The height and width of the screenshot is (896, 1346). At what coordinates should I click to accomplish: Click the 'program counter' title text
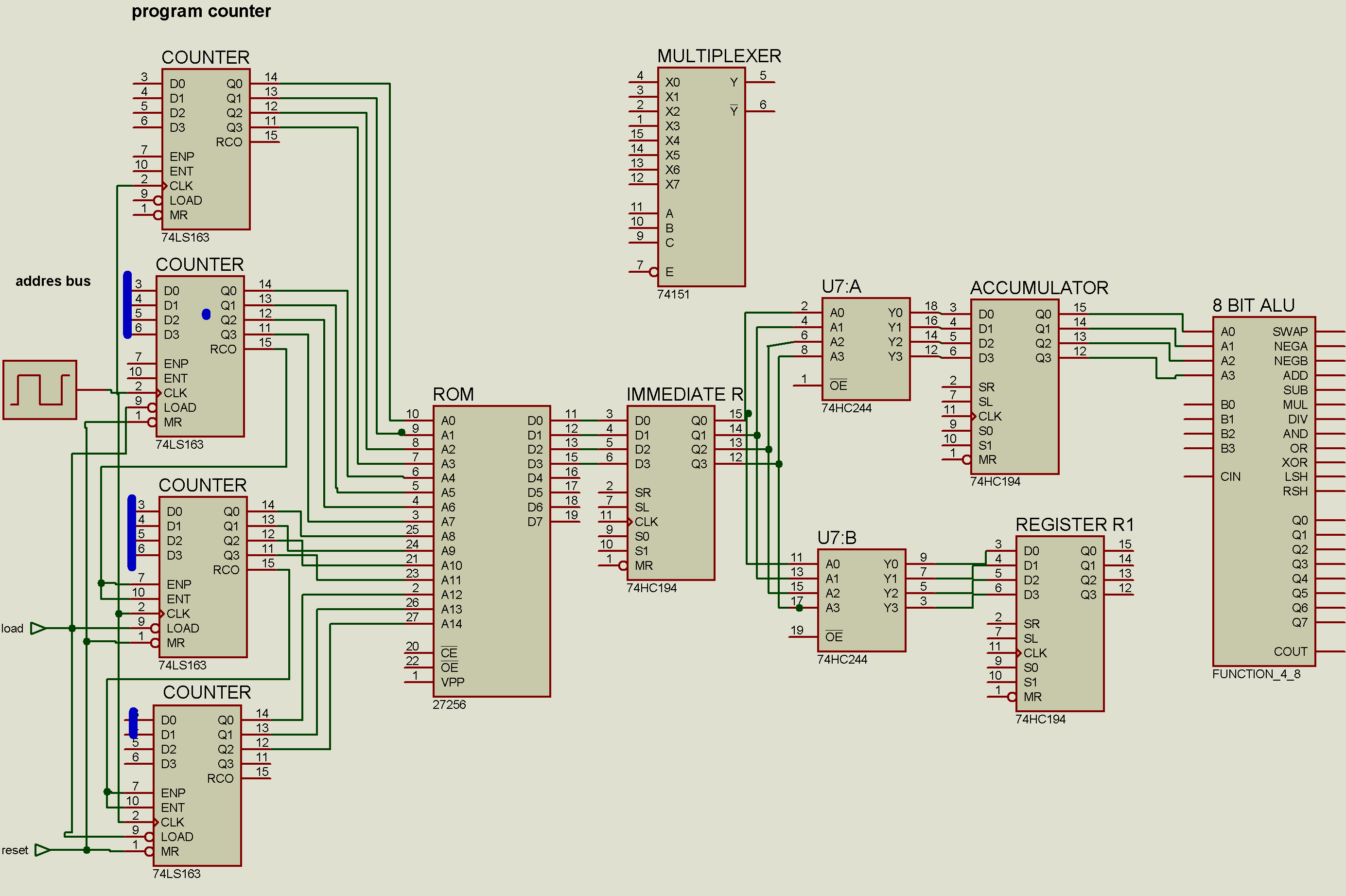coord(201,12)
